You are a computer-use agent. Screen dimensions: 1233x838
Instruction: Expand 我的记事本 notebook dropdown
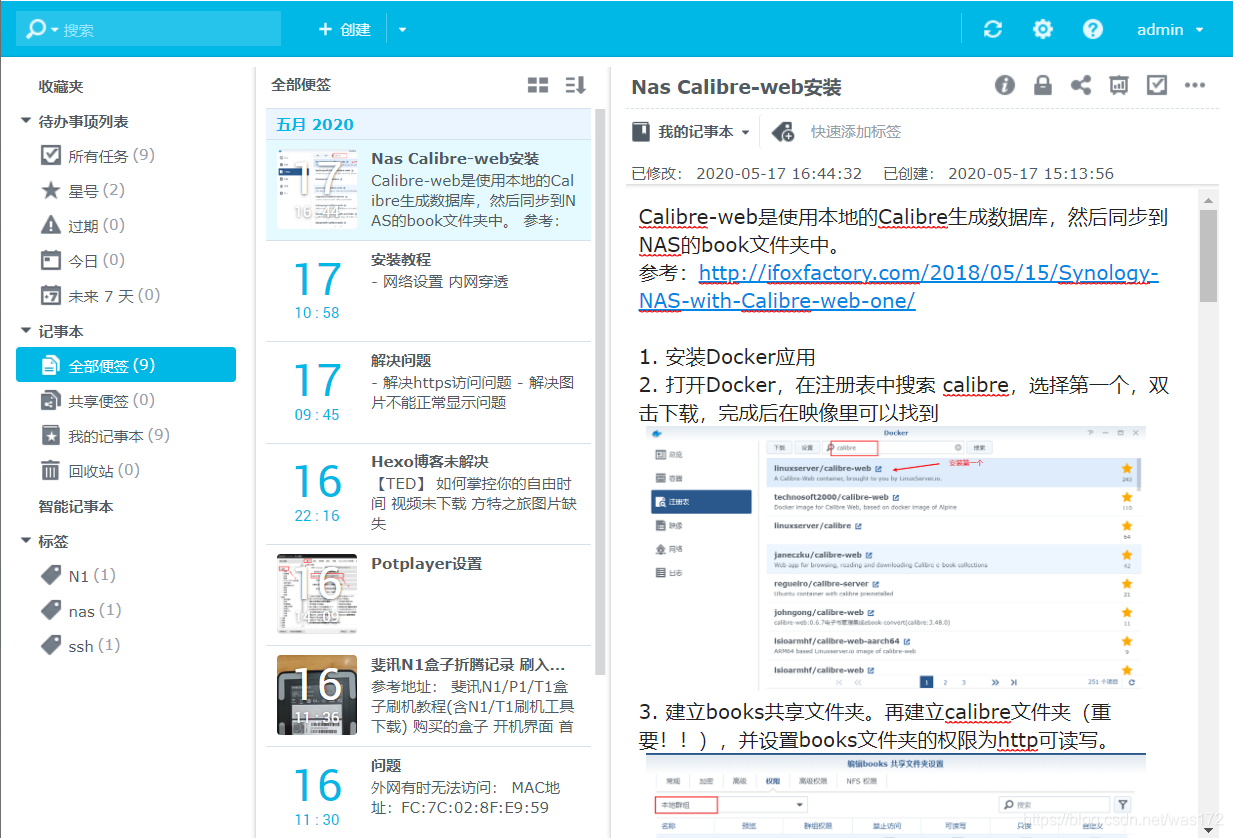click(x=745, y=132)
